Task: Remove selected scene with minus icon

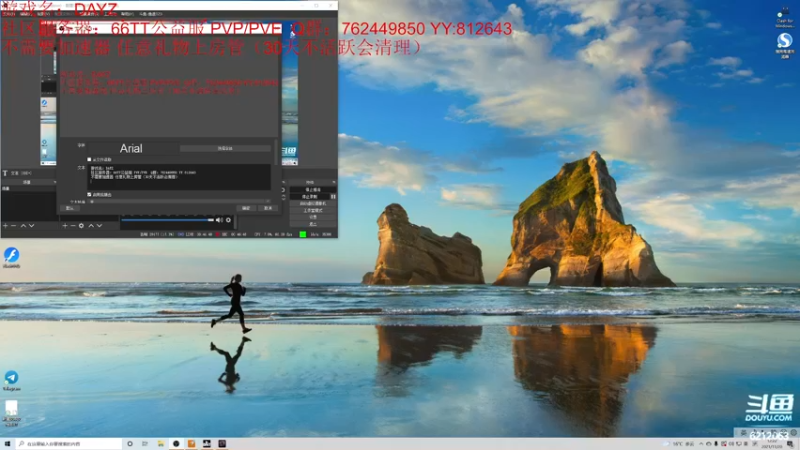Action: pos(14,226)
